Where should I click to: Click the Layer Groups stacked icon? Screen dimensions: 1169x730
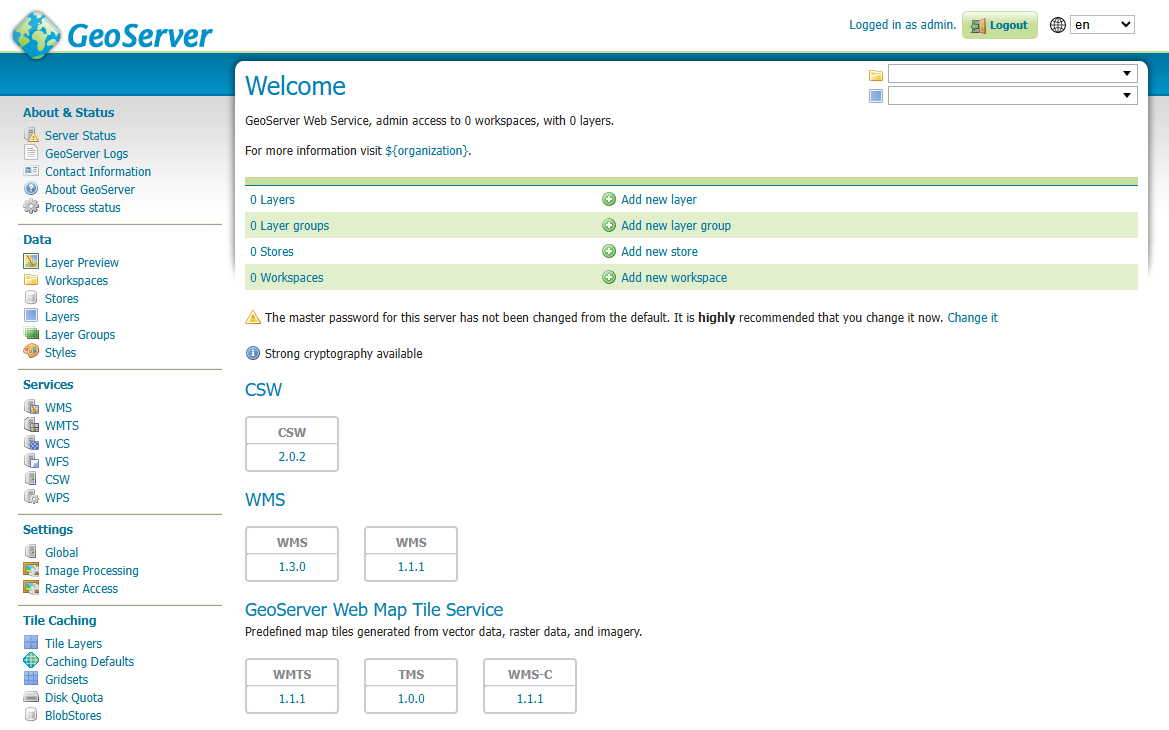tap(31, 334)
